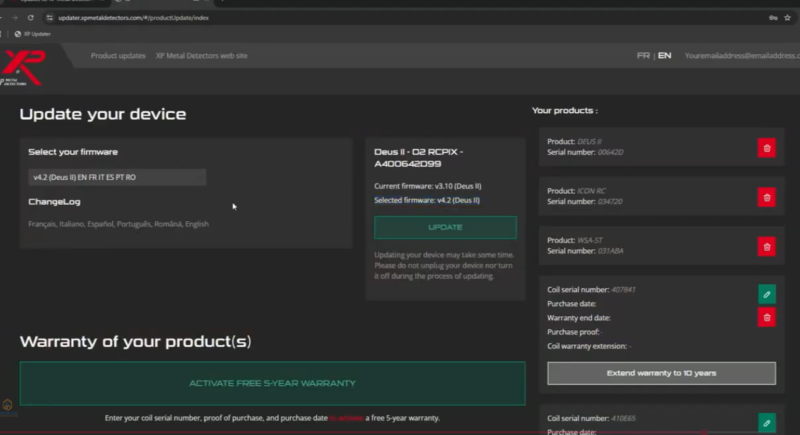Delete the DEUS II product entry
Image resolution: width=800 pixels, height=435 pixels.
click(x=766, y=148)
